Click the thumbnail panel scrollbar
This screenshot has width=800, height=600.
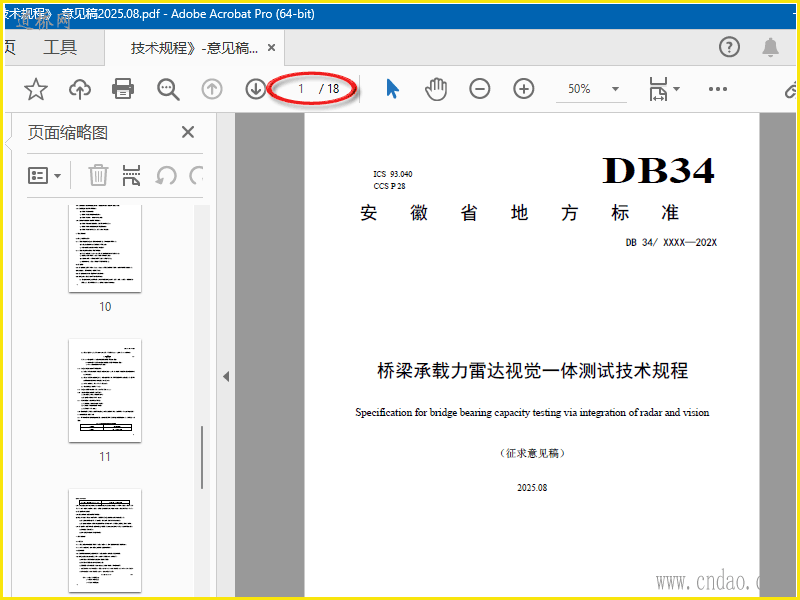[202, 457]
